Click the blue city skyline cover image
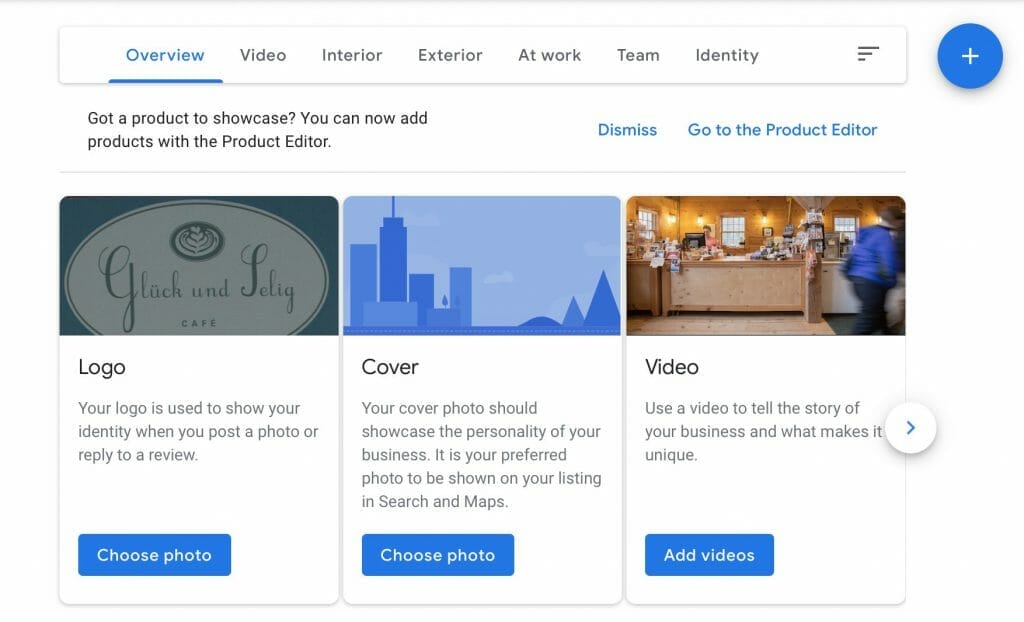Screen dimensions: 1024x622 482,266
